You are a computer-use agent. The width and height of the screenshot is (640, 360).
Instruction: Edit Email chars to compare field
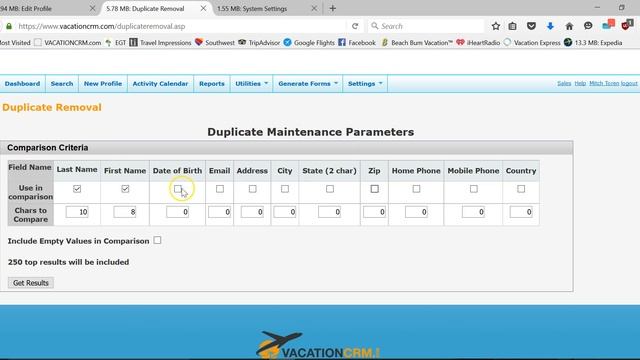220,212
